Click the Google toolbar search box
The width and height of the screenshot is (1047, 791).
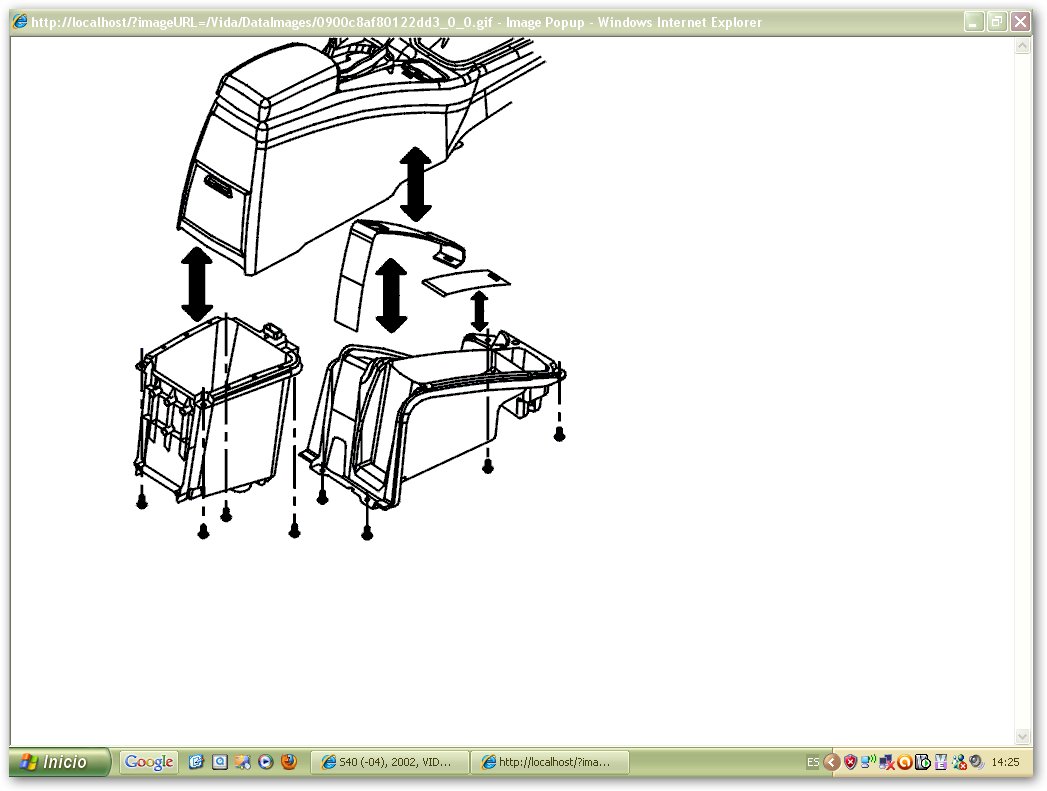click(149, 762)
